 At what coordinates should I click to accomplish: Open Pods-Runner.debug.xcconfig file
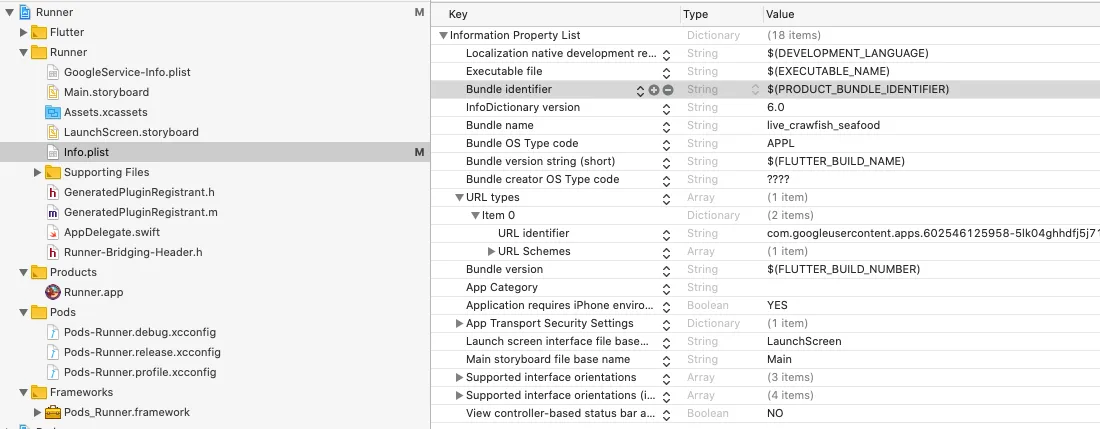(x=139, y=332)
